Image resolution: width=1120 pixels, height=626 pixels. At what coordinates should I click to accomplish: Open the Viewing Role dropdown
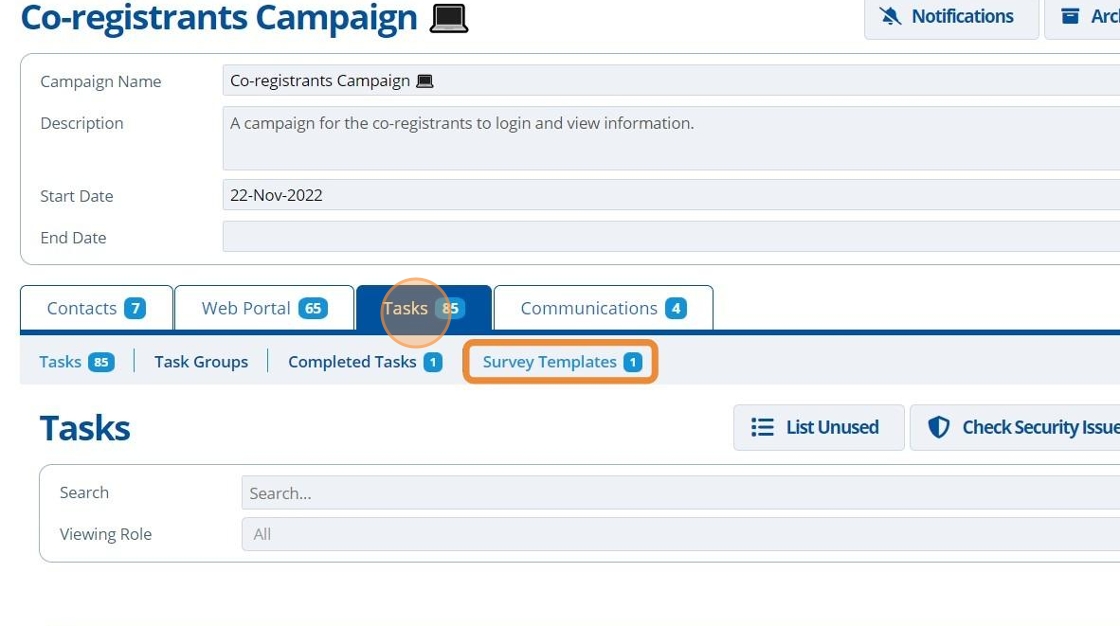pos(681,535)
